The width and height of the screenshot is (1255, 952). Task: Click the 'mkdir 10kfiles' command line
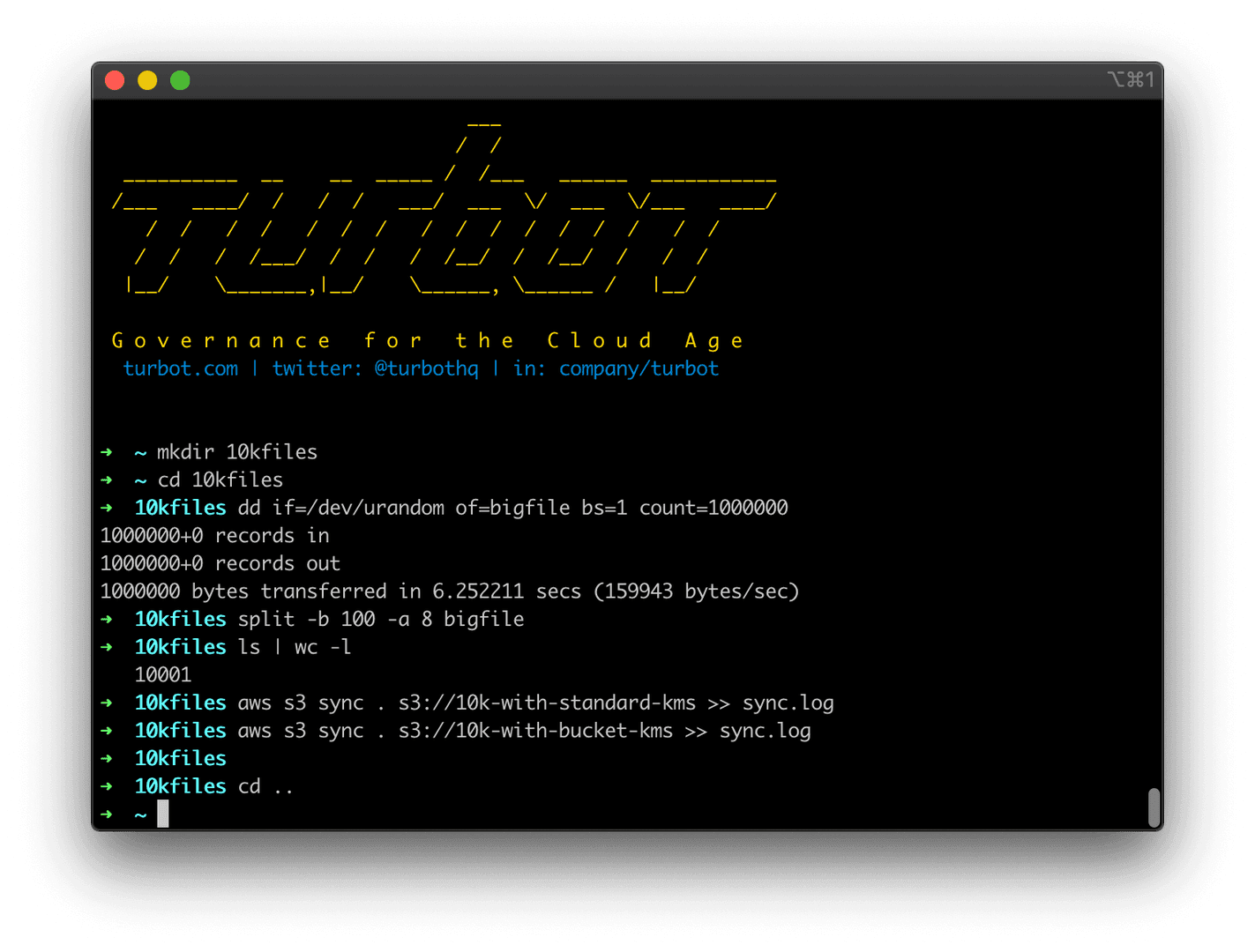click(x=237, y=452)
